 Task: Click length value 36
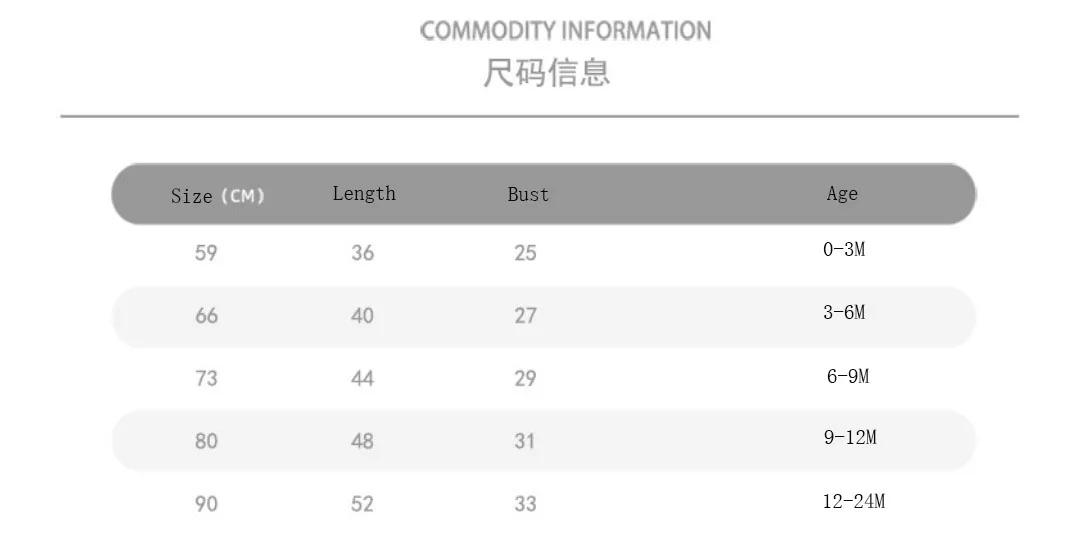pos(362,253)
